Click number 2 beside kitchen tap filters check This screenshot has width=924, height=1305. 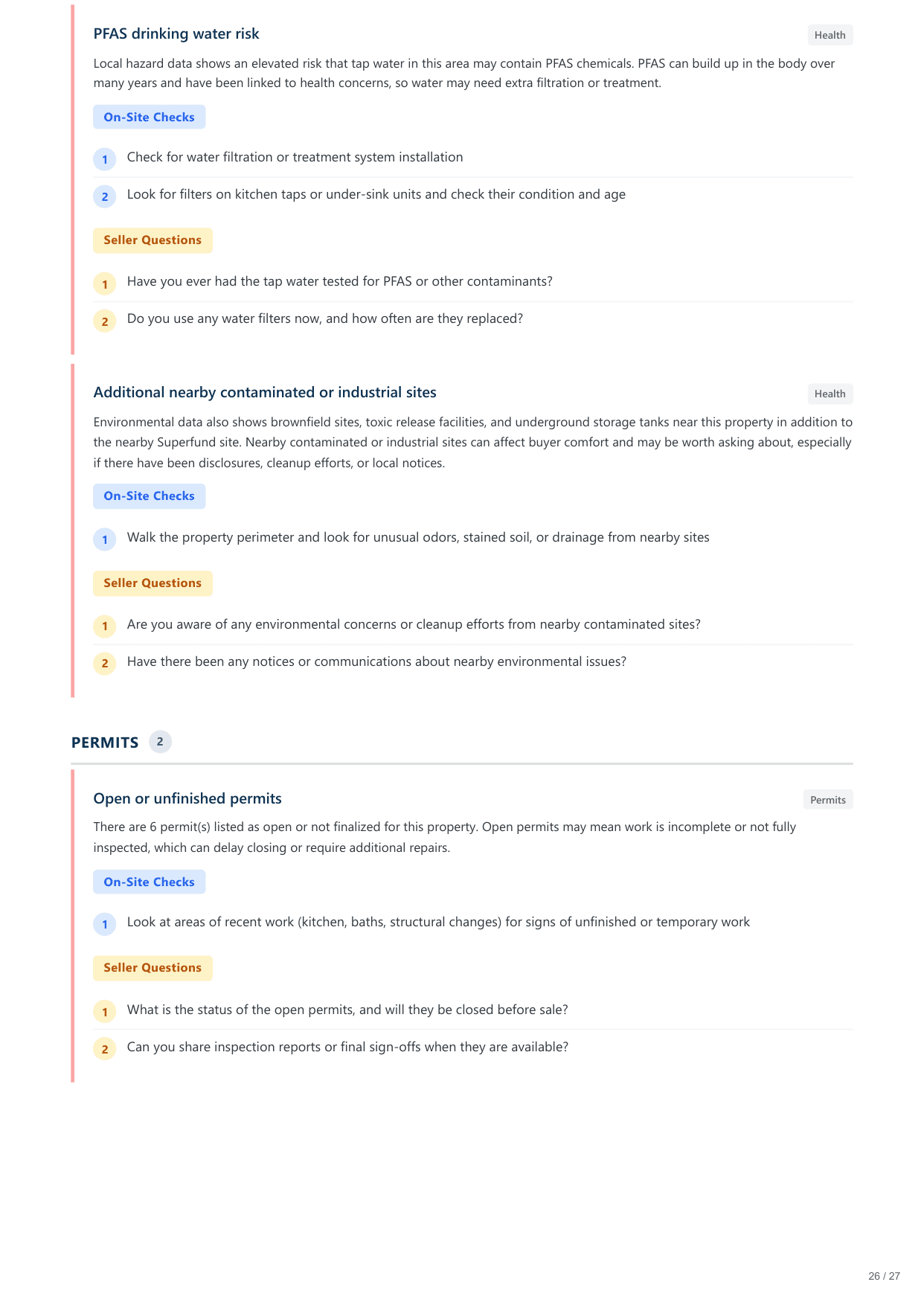(105, 196)
